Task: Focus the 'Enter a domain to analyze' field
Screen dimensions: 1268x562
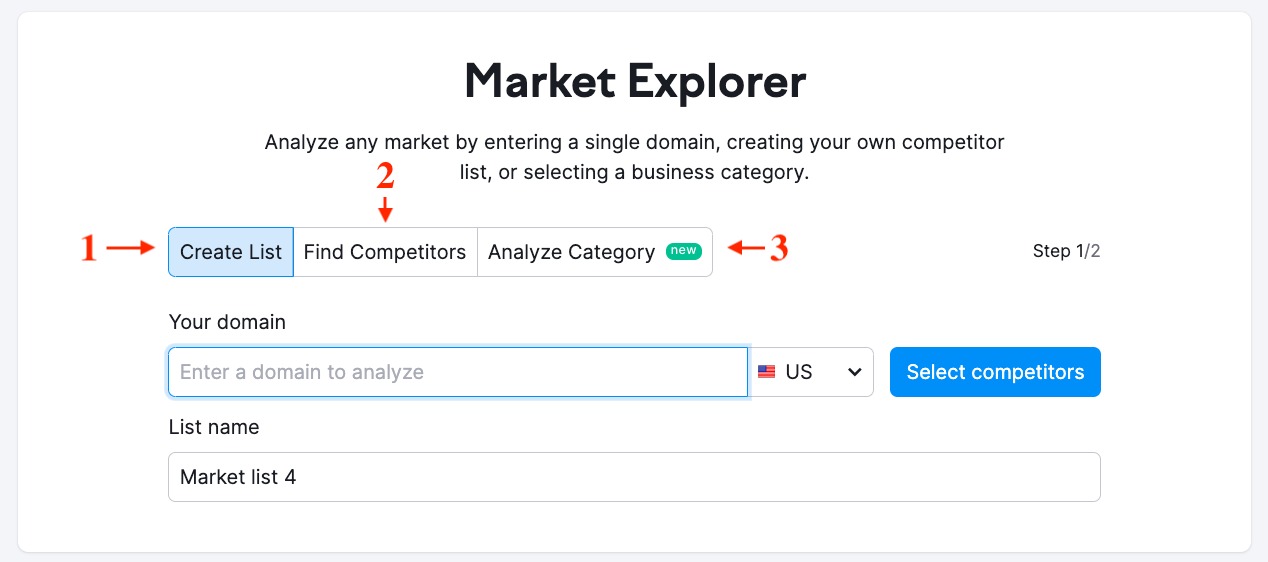Action: coord(458,372)
